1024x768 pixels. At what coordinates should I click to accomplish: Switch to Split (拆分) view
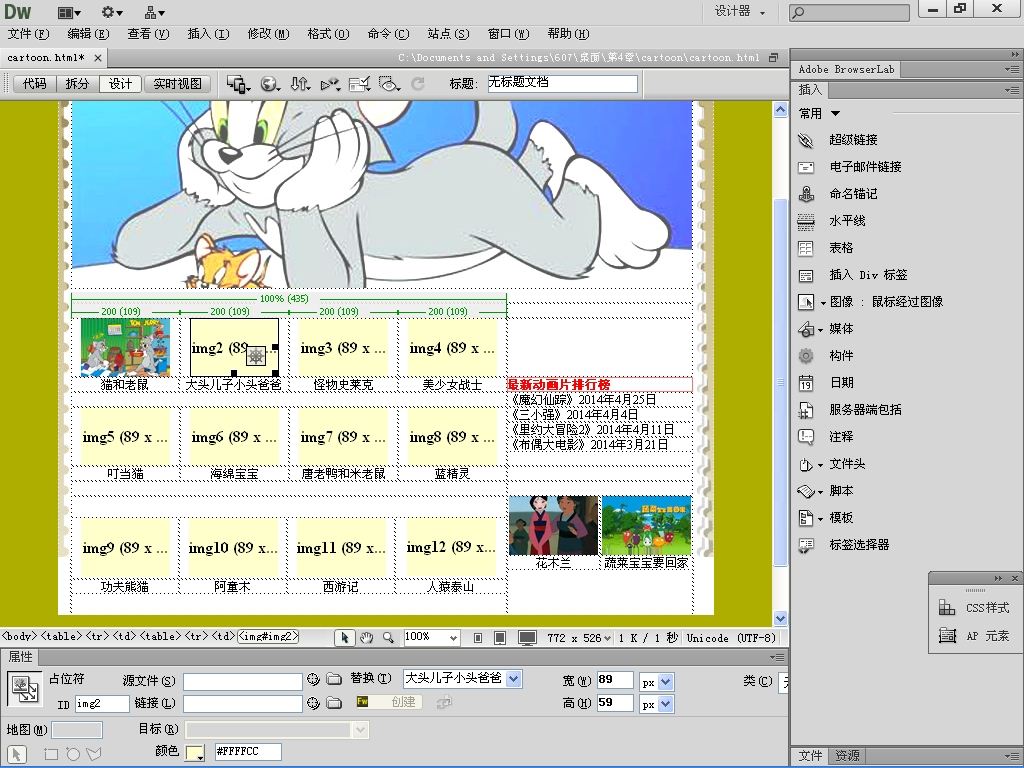click(77, 84)
